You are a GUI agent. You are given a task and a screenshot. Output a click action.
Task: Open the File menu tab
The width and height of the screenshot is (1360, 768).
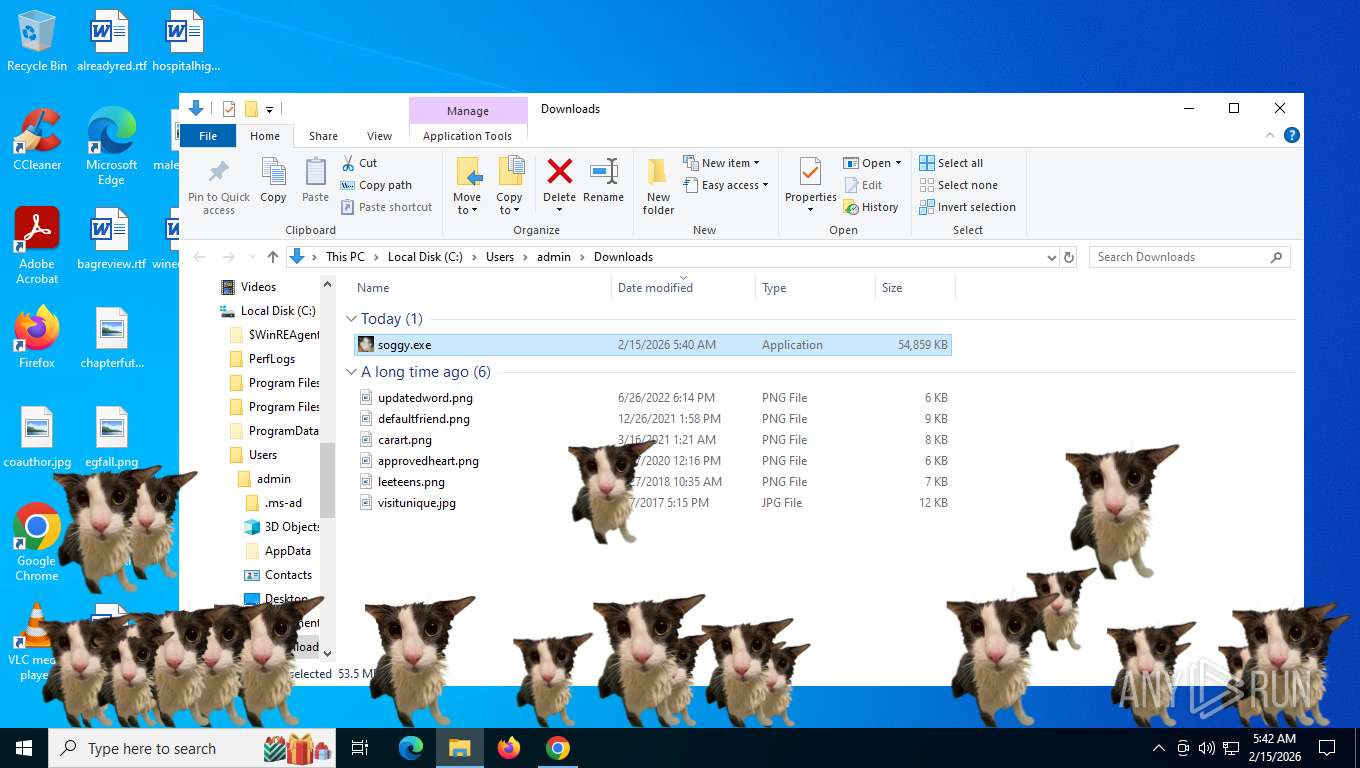208,136
